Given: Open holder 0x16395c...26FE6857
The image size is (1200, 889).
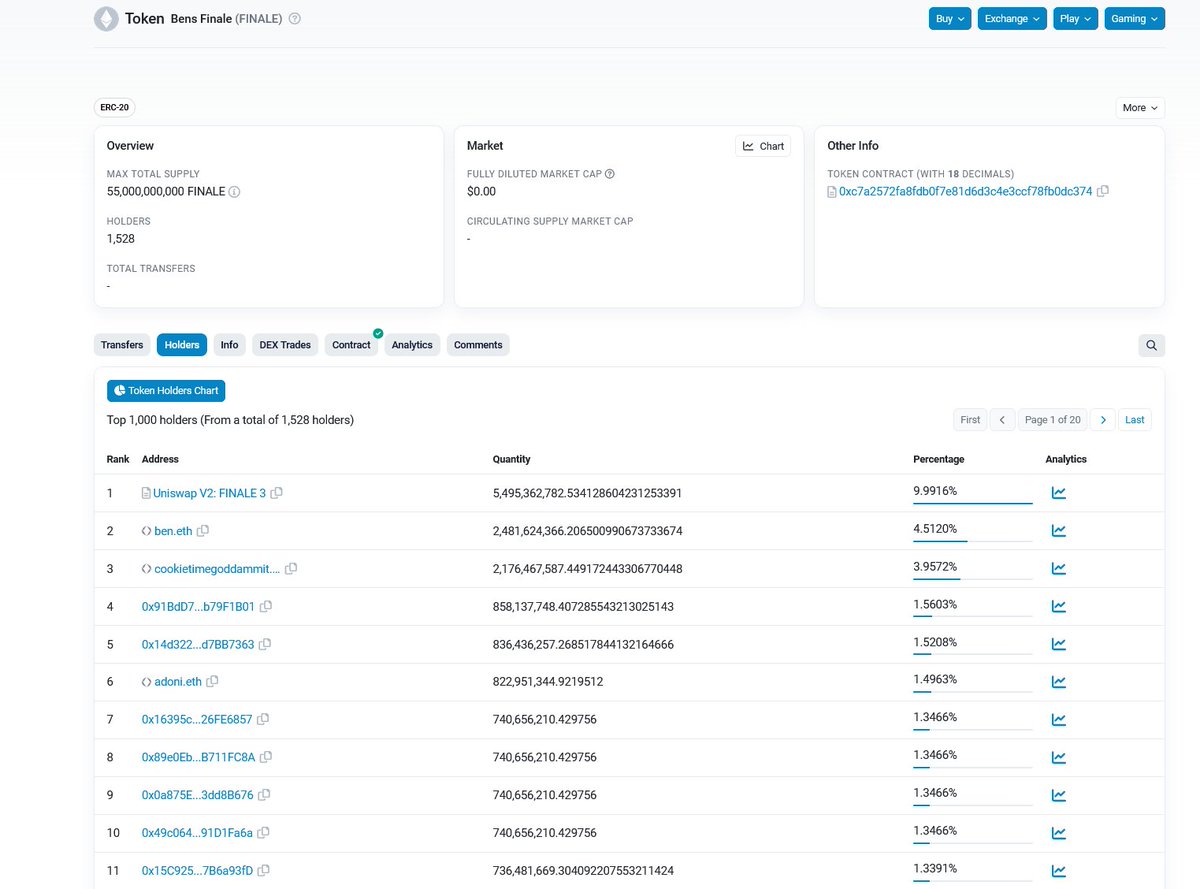Looking at the screenshot, I should pos(197,720).
